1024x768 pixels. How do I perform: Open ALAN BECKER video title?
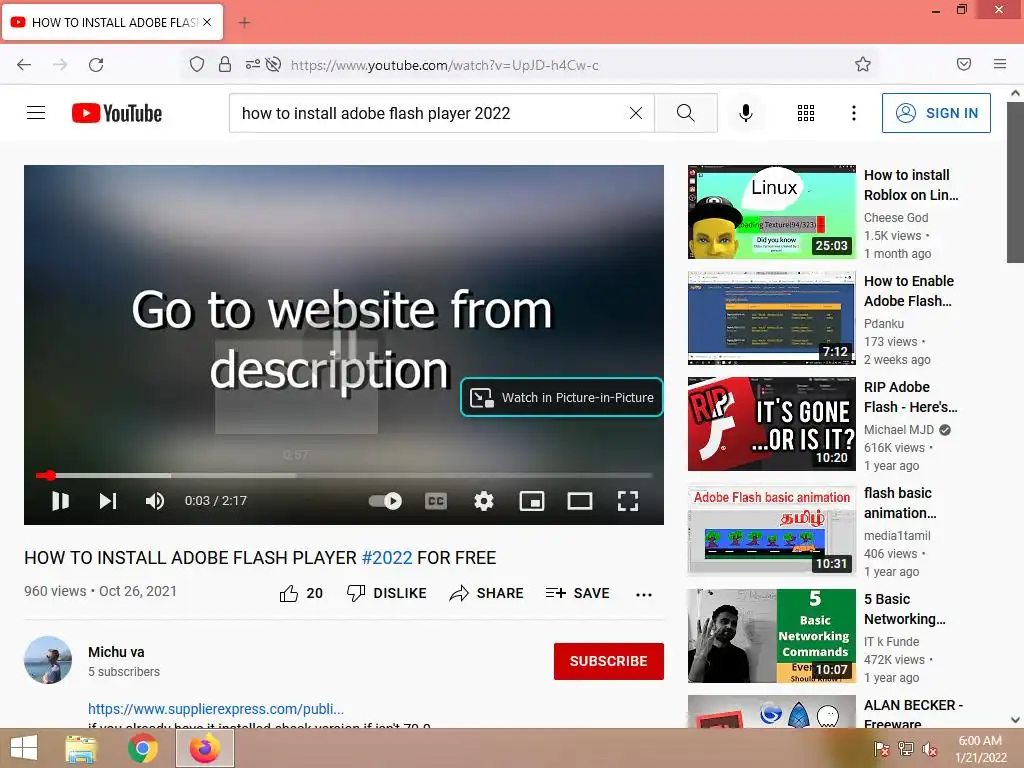[x=913, y=714]
